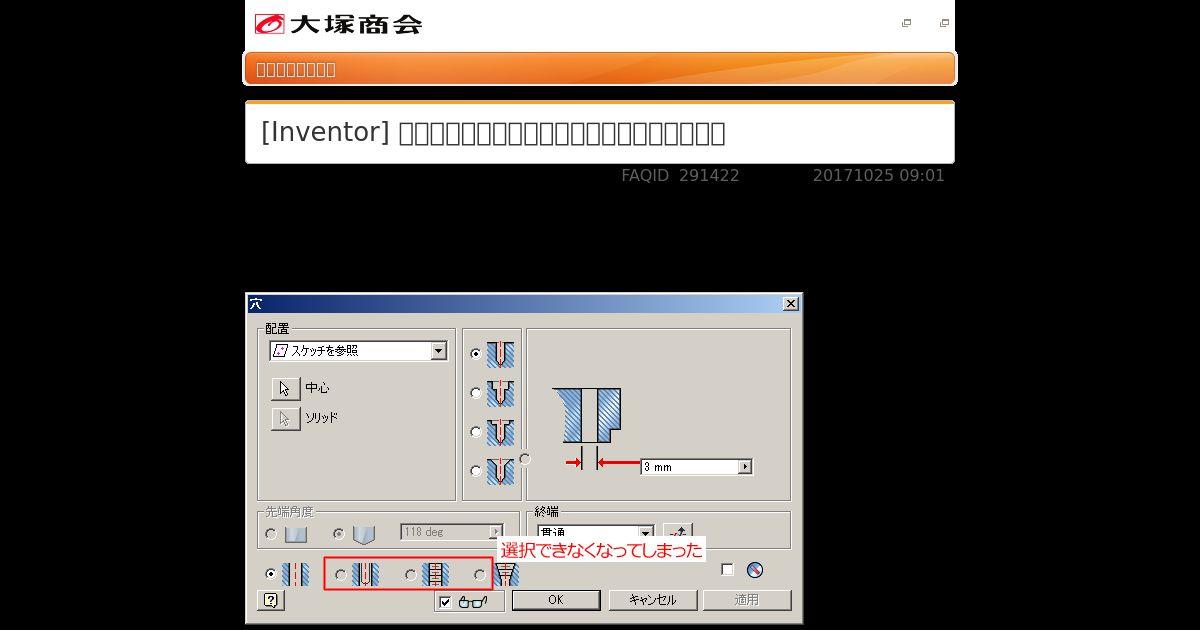
Task: Click the キャンセル cancel button
Action: click(x=652, y=600)
